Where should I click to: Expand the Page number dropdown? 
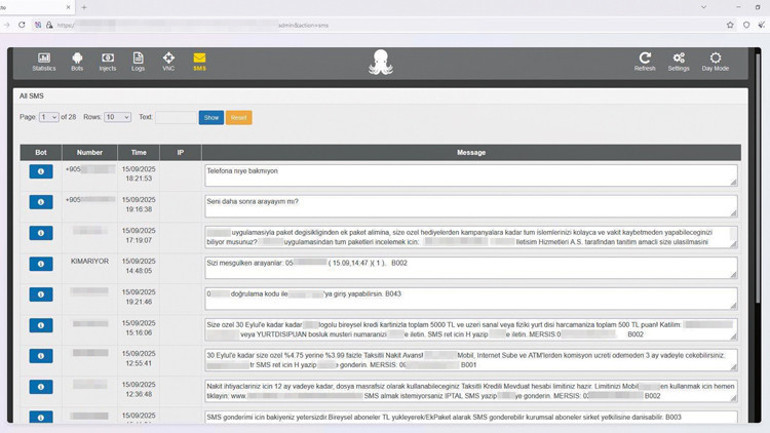click(49, 117)
